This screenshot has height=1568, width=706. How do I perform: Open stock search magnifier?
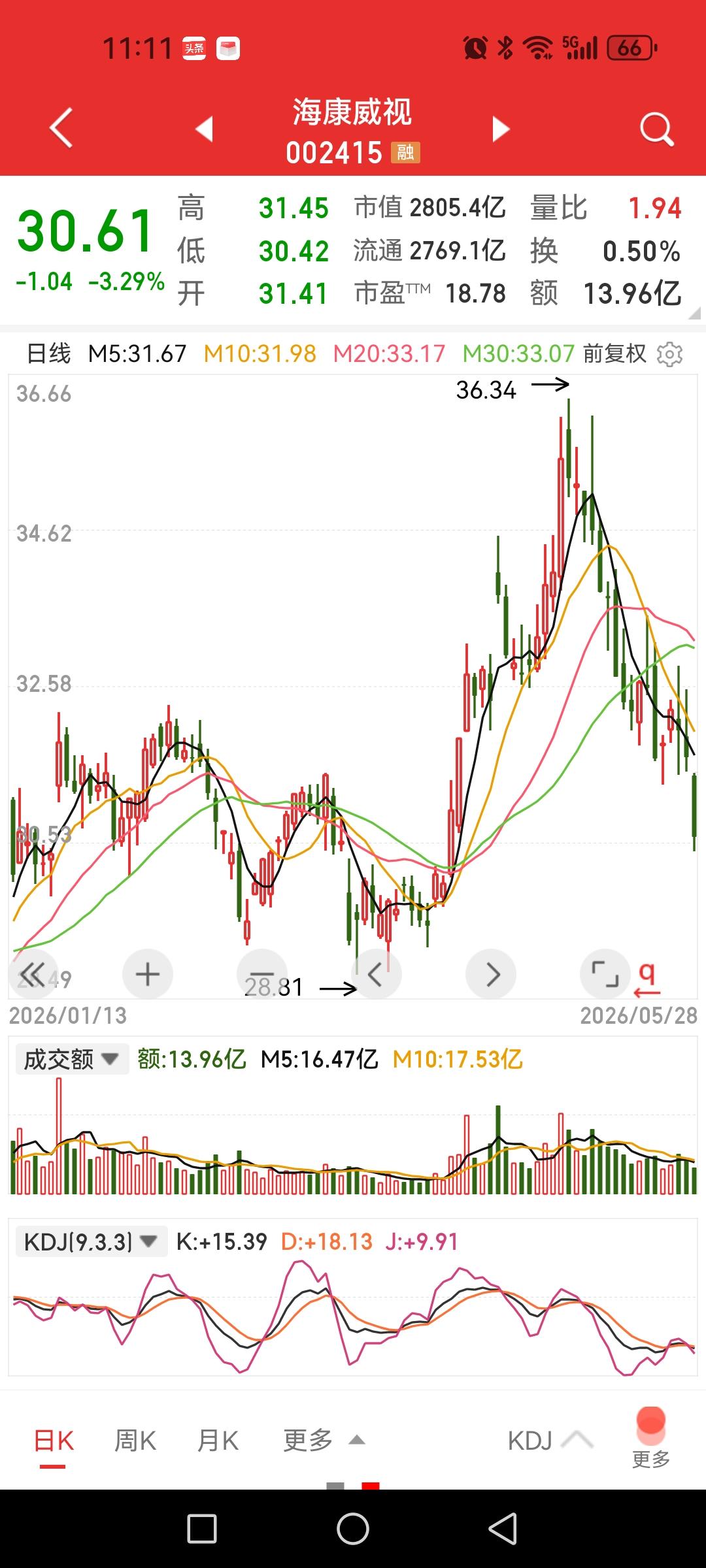tap(656, 129)
